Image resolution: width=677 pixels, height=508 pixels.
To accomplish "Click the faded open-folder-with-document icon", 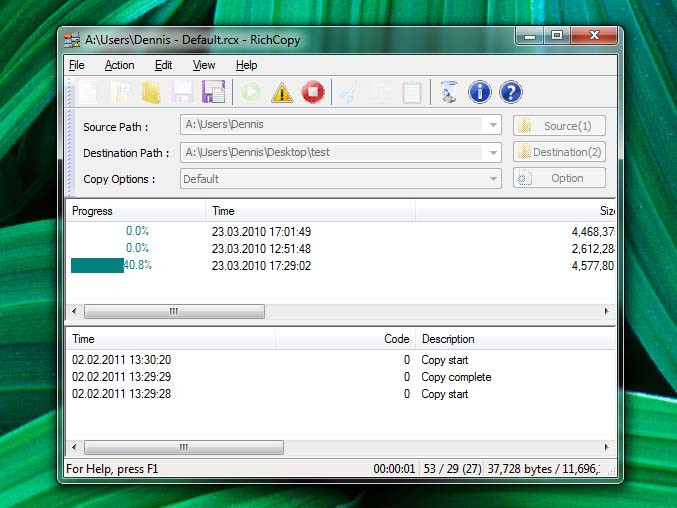I will point(120,92).
